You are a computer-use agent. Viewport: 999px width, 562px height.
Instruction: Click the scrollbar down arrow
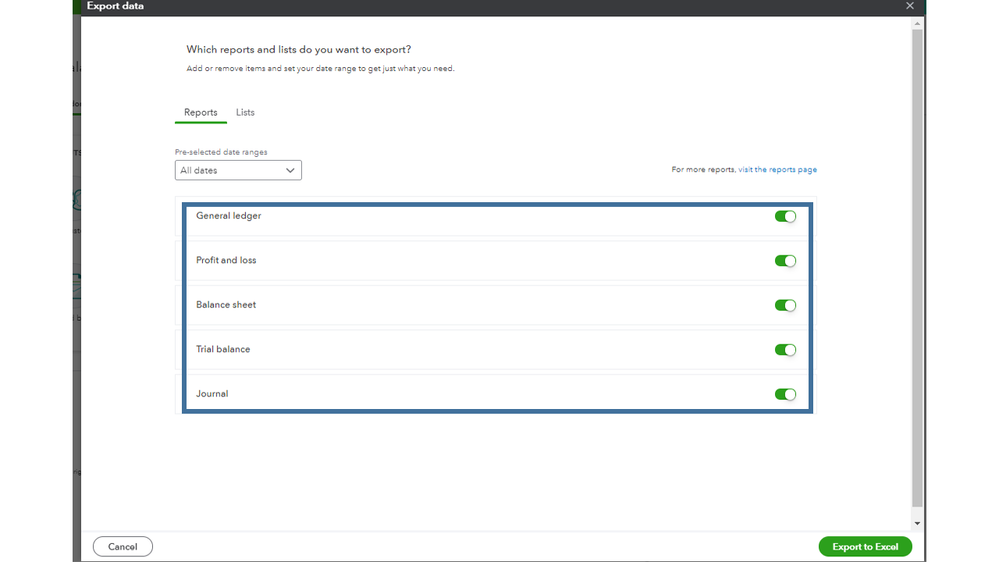click(917, 523)
